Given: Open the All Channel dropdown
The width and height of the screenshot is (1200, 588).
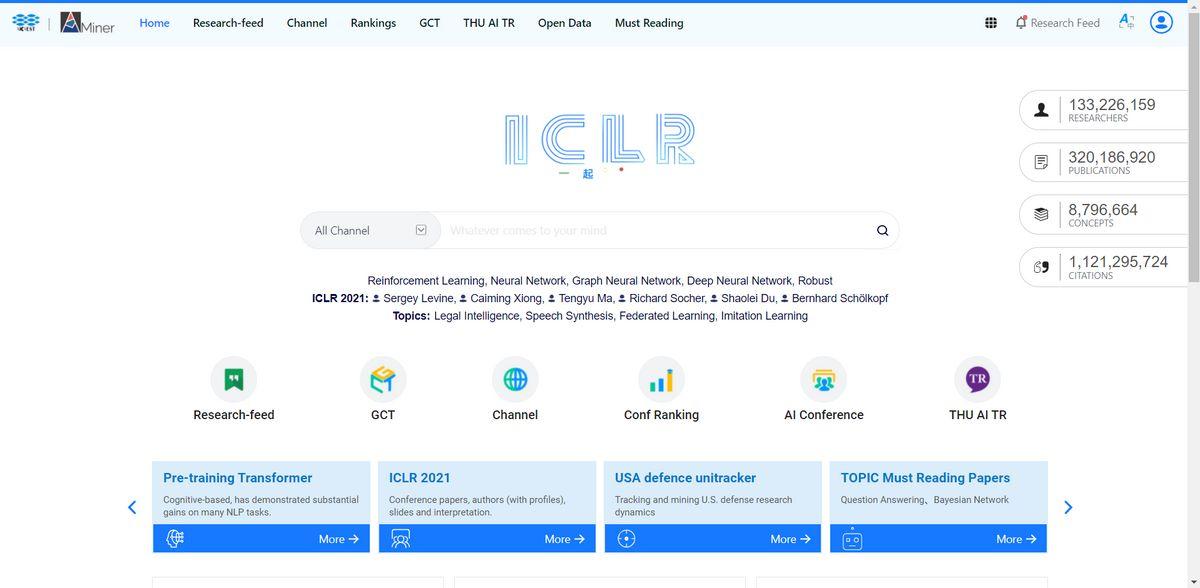Looking at the screenshot, I should (371, 230).
